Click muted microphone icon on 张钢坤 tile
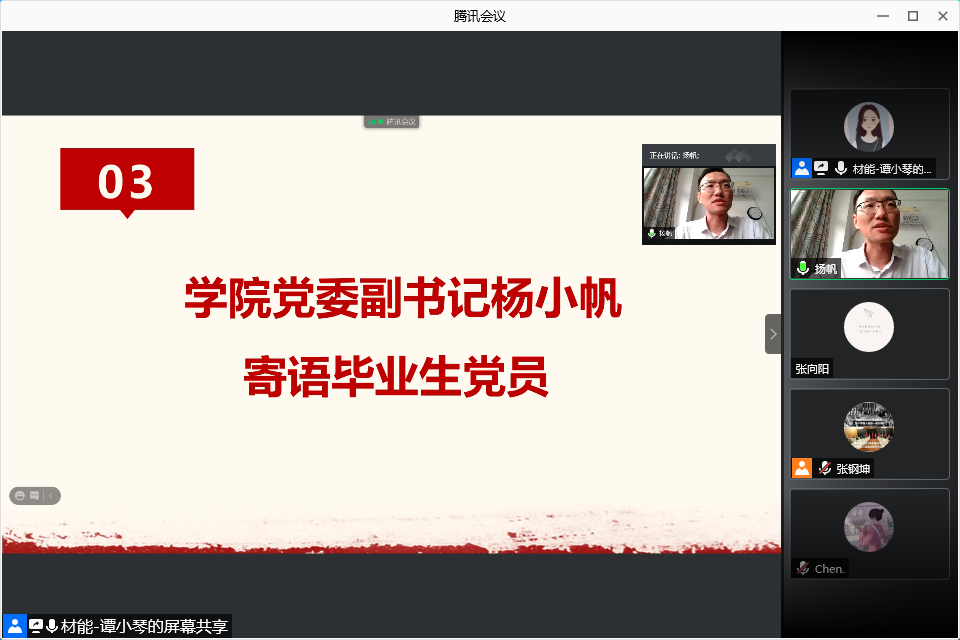Viewport: 960px width, 640px height. pyautogui.click(x=825, y=468)
